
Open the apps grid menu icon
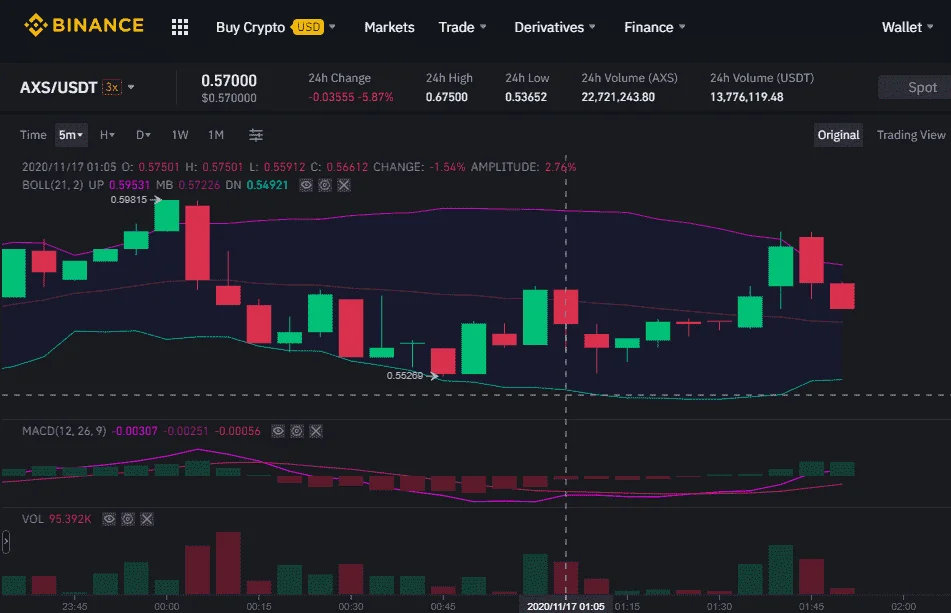pyautogui.click(x=180, y=27)
